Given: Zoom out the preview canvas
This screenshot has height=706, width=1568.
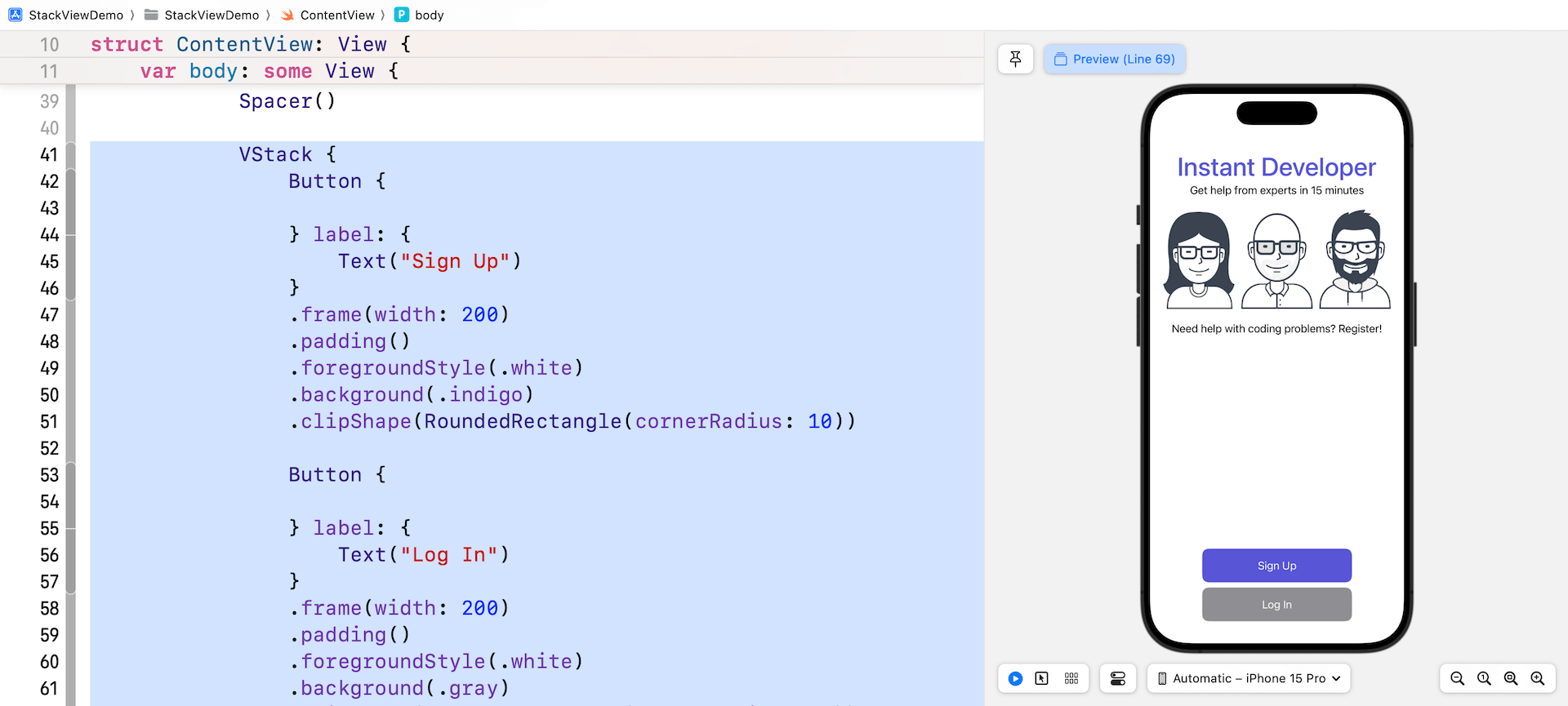Looking at the screenshot, I should point(1457,678).
